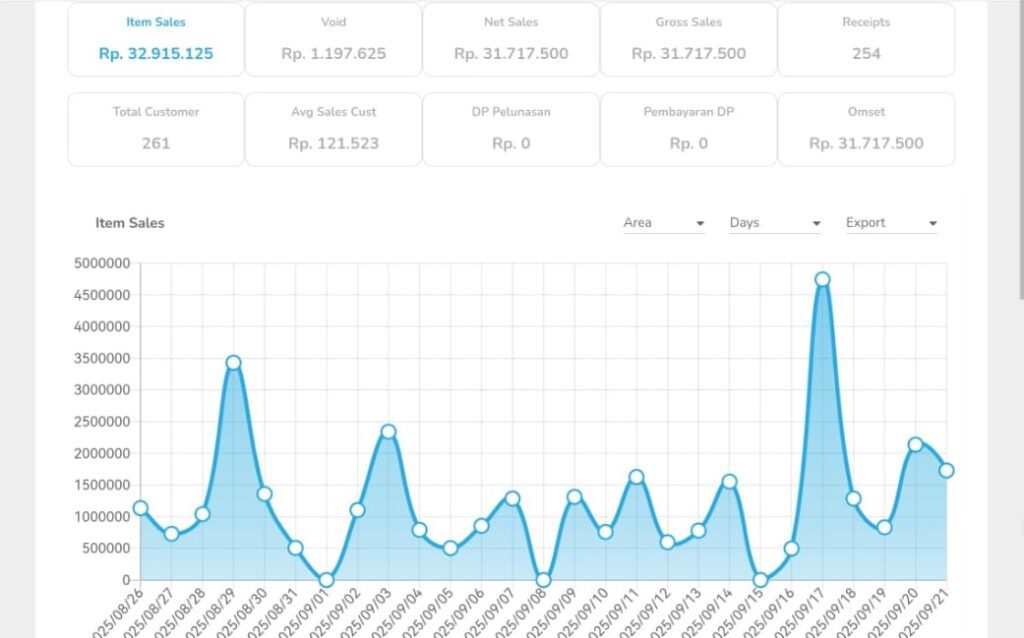This screenshot has width=1024, height=638.
Task: Select the Item Sales summary card
Action: coord(156,40)
